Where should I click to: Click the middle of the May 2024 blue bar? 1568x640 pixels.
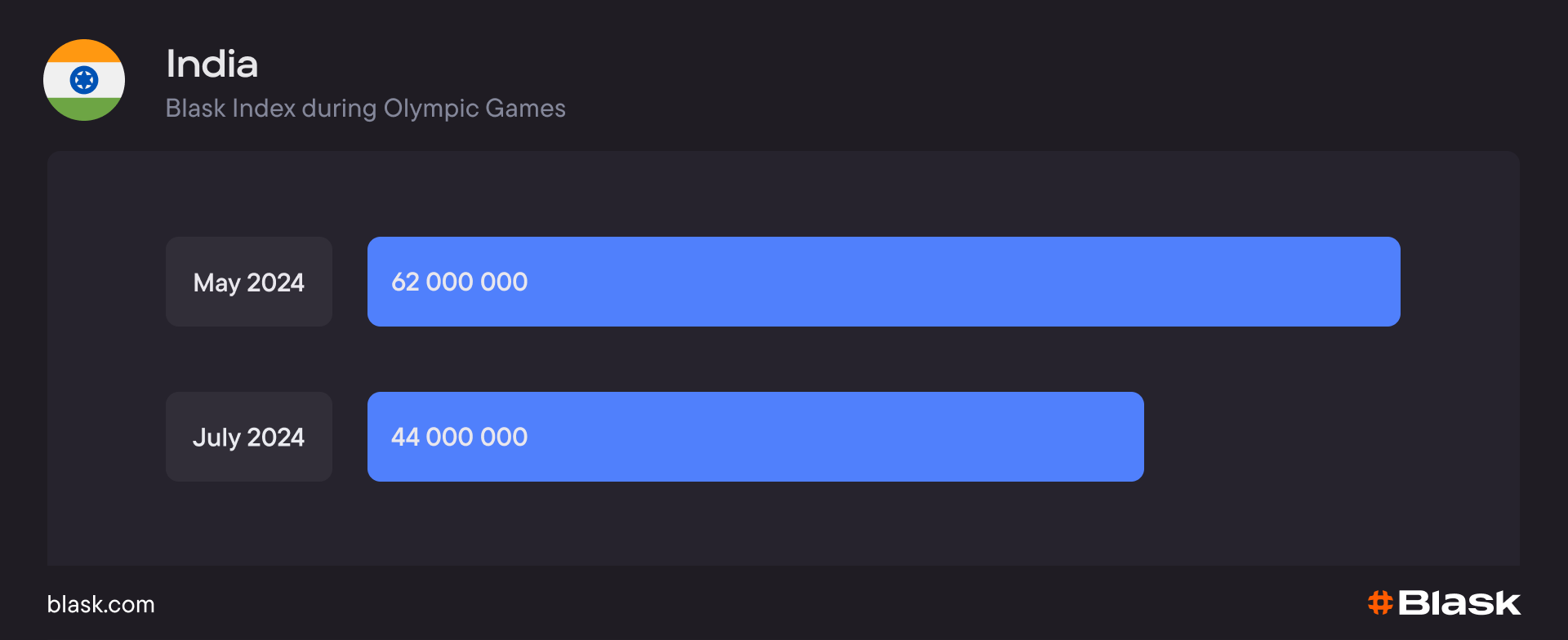click(x=884, y=282)
